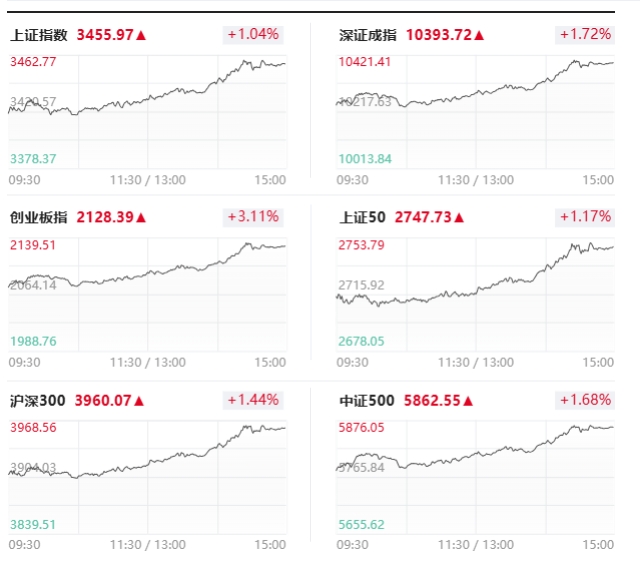Select the +3.11% change badge
640x566 pixels.
254,216
